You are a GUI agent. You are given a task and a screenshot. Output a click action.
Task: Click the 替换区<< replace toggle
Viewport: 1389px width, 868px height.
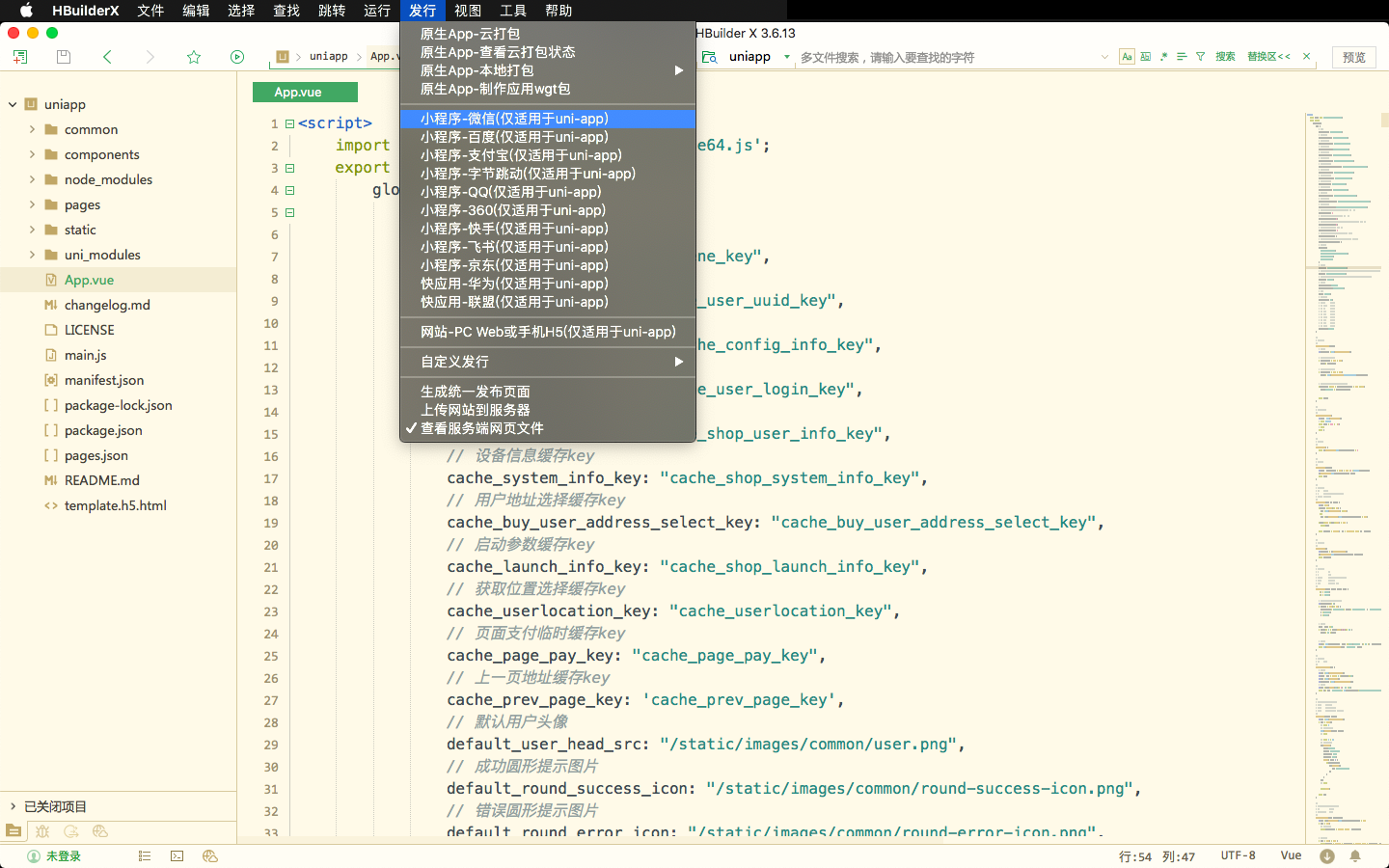click(x=1268, y=57)
